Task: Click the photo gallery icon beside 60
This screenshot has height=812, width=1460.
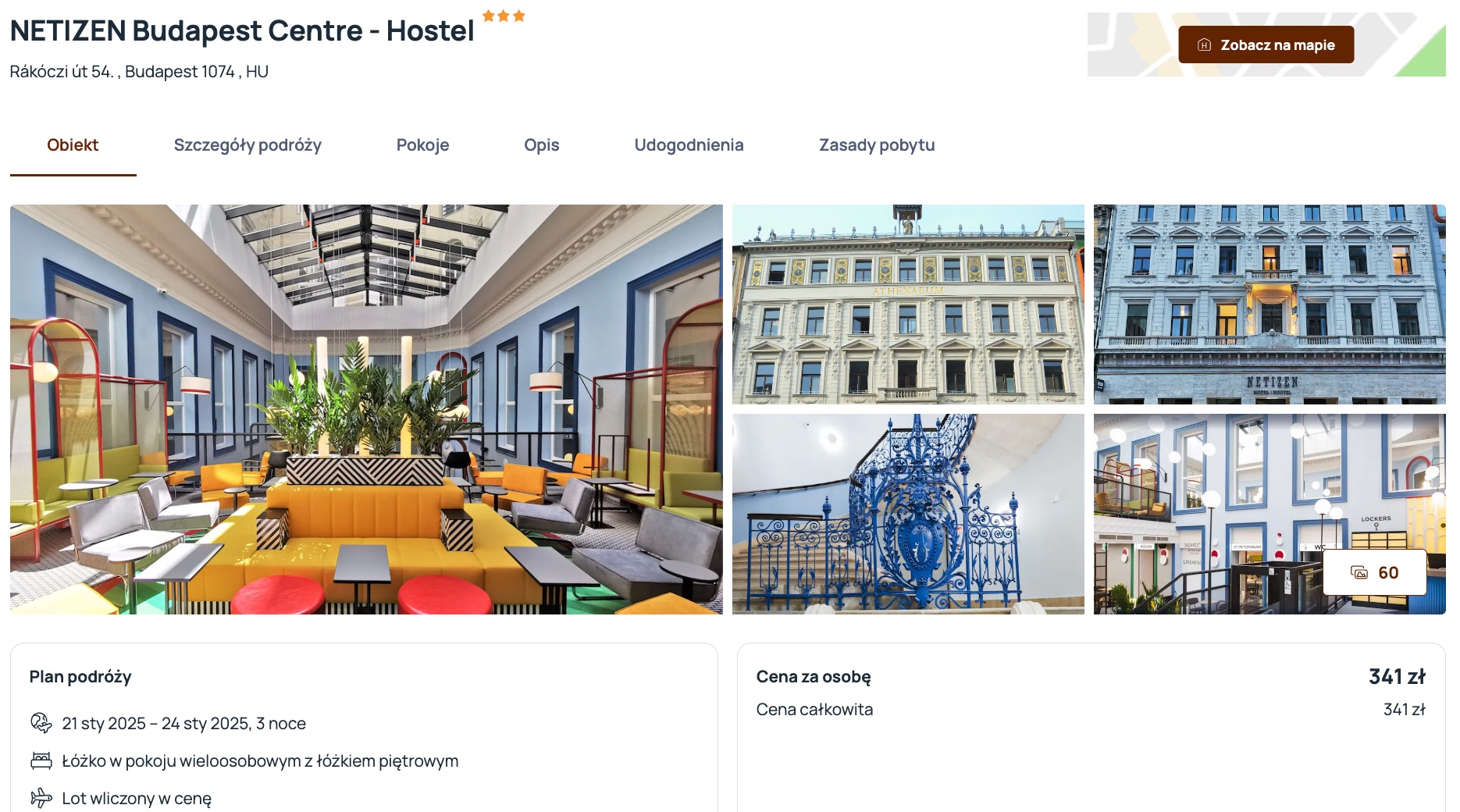Action: pyautogui.click(x=1359, y=573)
